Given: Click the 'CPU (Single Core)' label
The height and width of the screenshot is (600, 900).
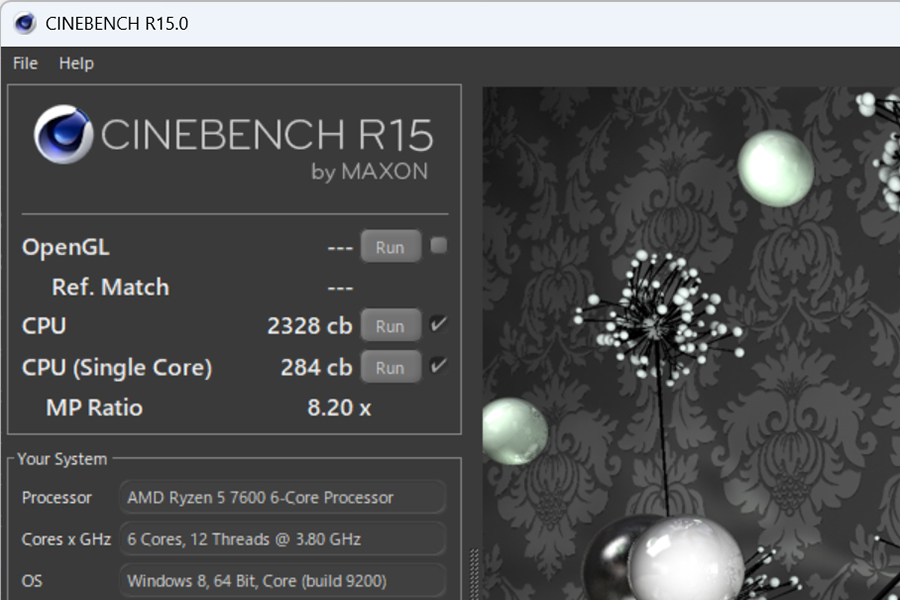Looking at the screenshot, I should pyautogui.click(x=117, y=368).
